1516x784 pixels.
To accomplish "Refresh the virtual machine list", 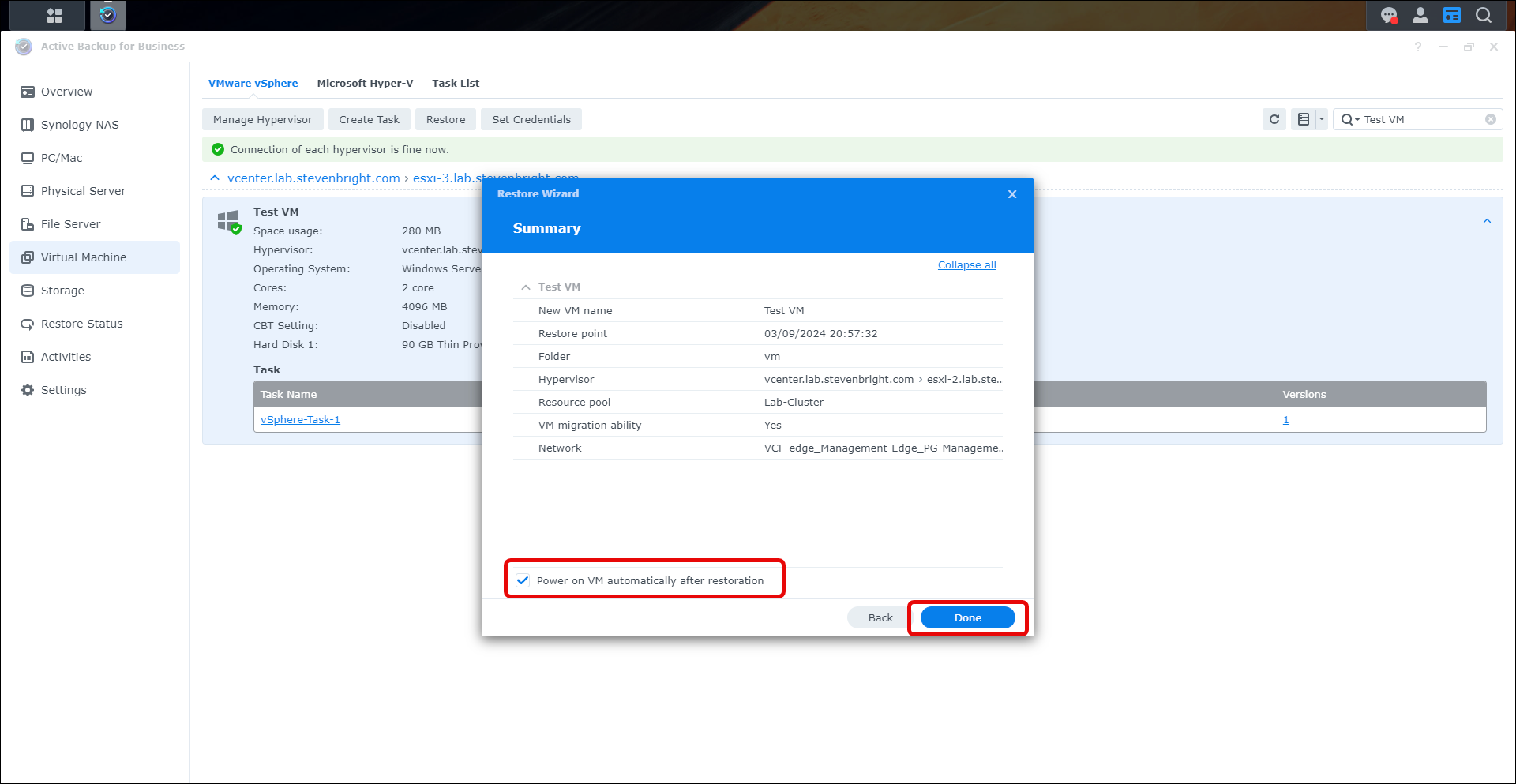I will 1274,119.
